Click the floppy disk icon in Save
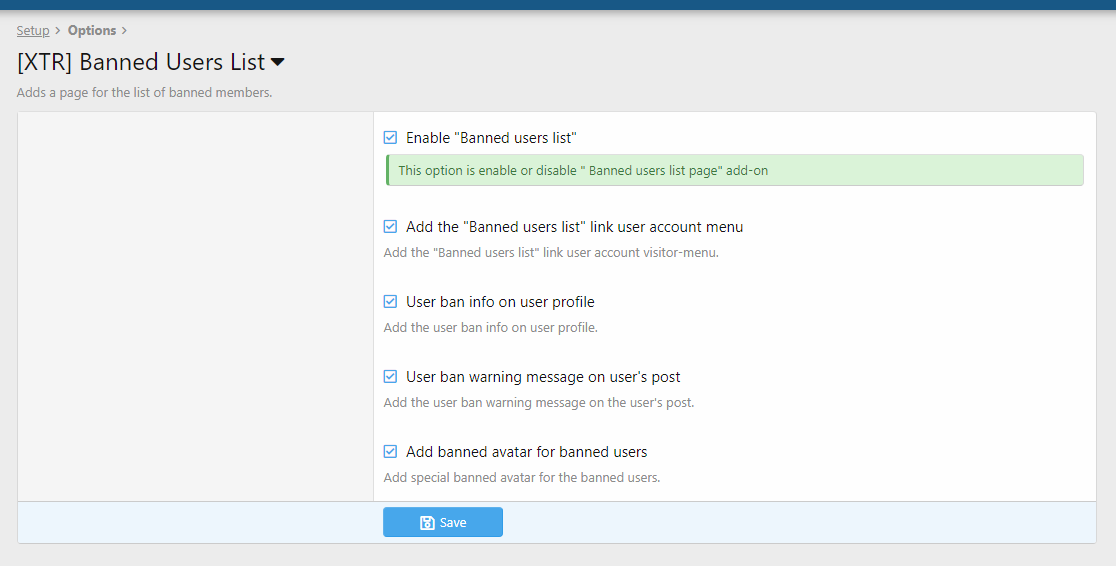This screenshot has width=1116, height=566. (427, 523)
